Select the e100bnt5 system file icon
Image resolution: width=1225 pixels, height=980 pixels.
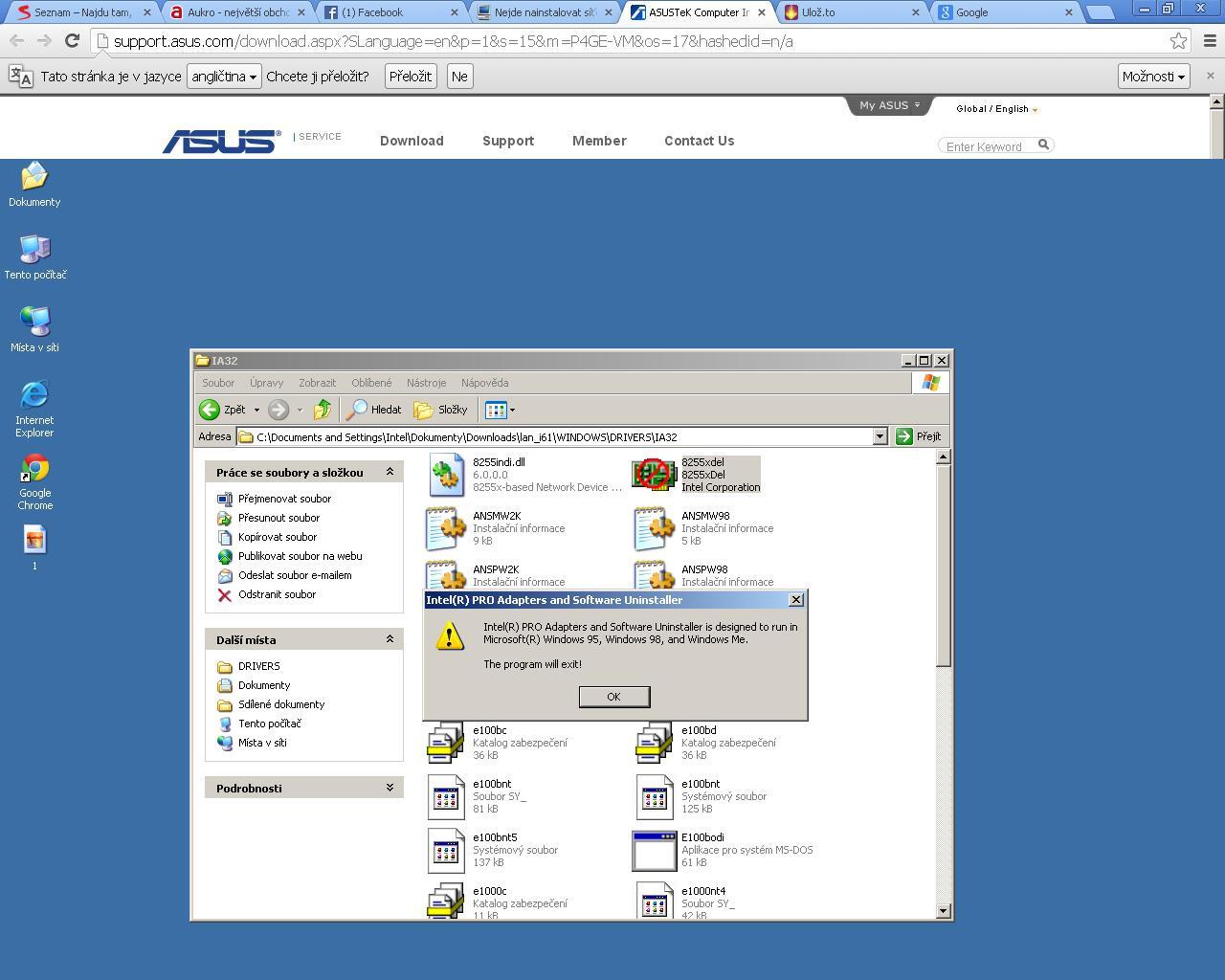(x=446, y=851)
